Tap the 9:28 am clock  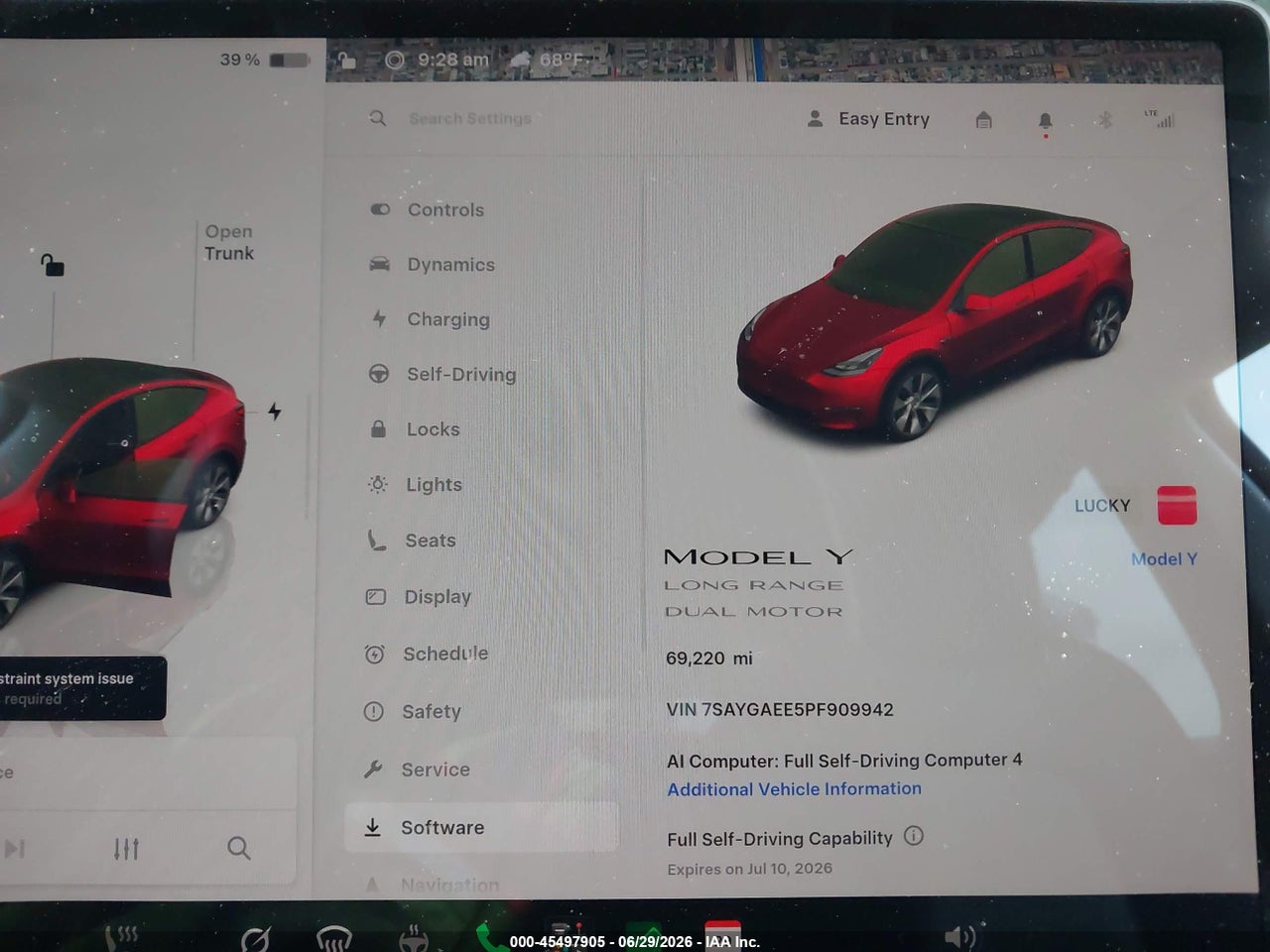point(453,60)
